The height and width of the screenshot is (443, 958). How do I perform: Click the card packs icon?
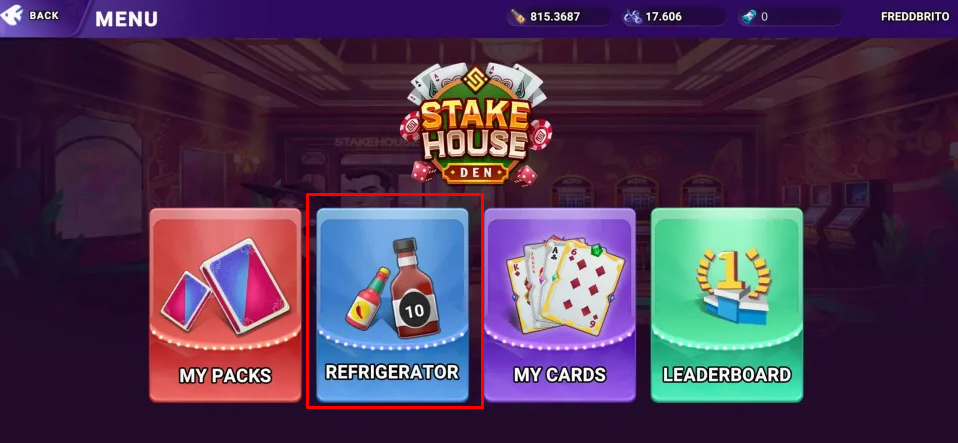(x=225, y=286)
